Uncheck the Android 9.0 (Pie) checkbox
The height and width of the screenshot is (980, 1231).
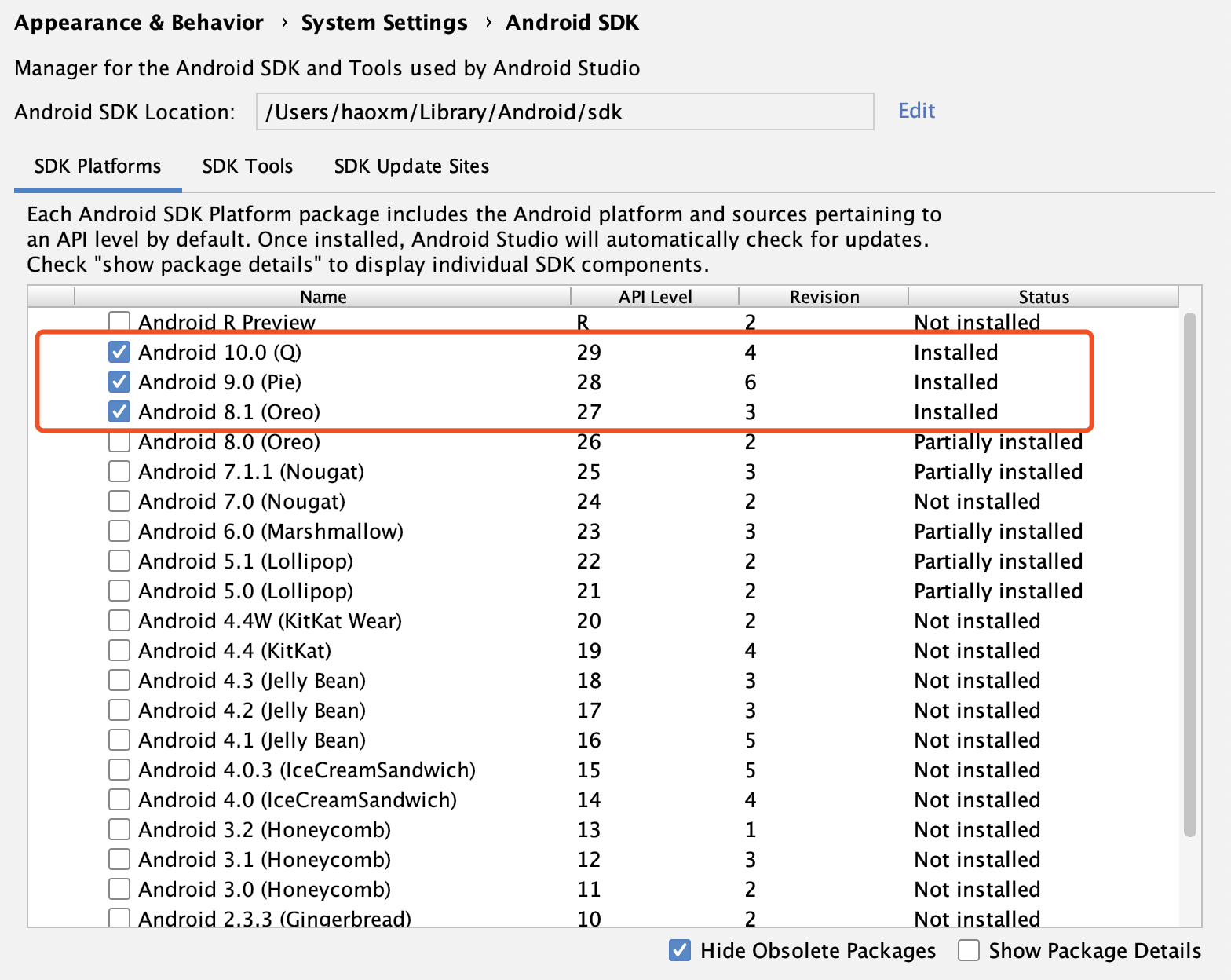119,382
